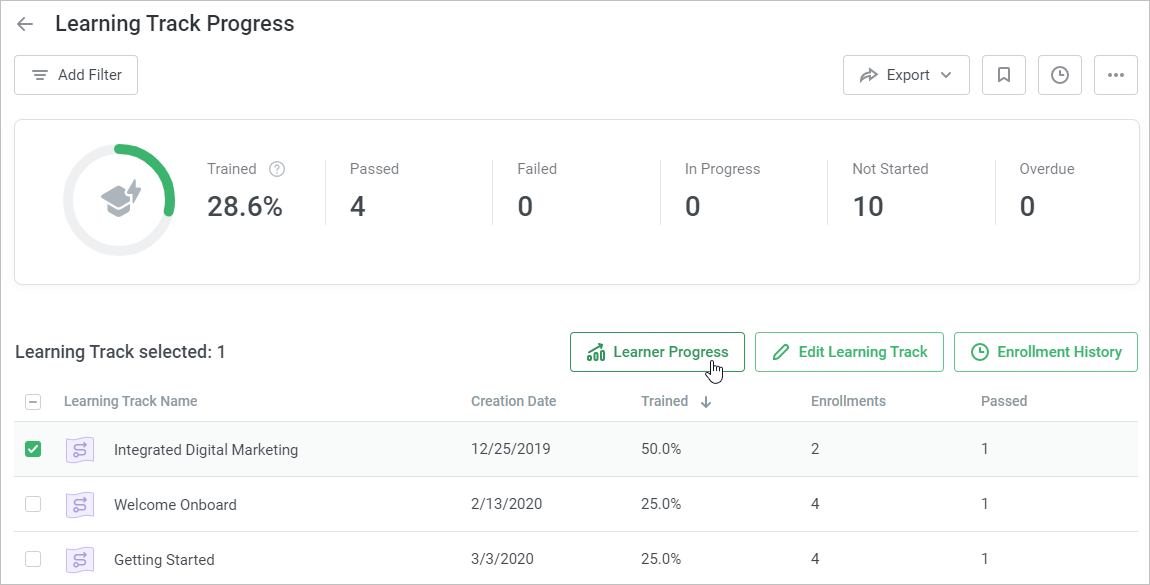1150x585 pixels.
Task: Click the back arrow icon
Action: (x=25, y=24)
